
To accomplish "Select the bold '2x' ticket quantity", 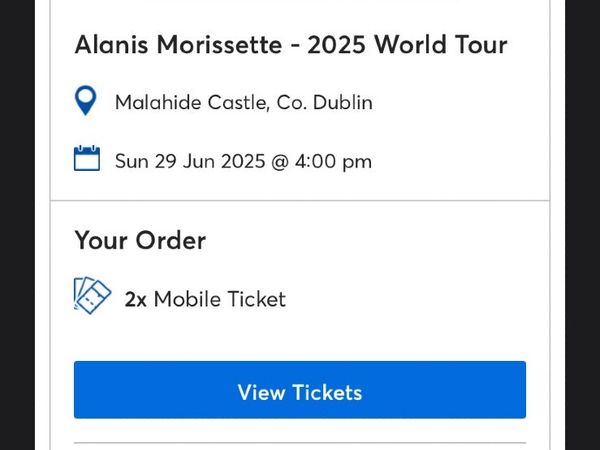I will tap(135, 299).
